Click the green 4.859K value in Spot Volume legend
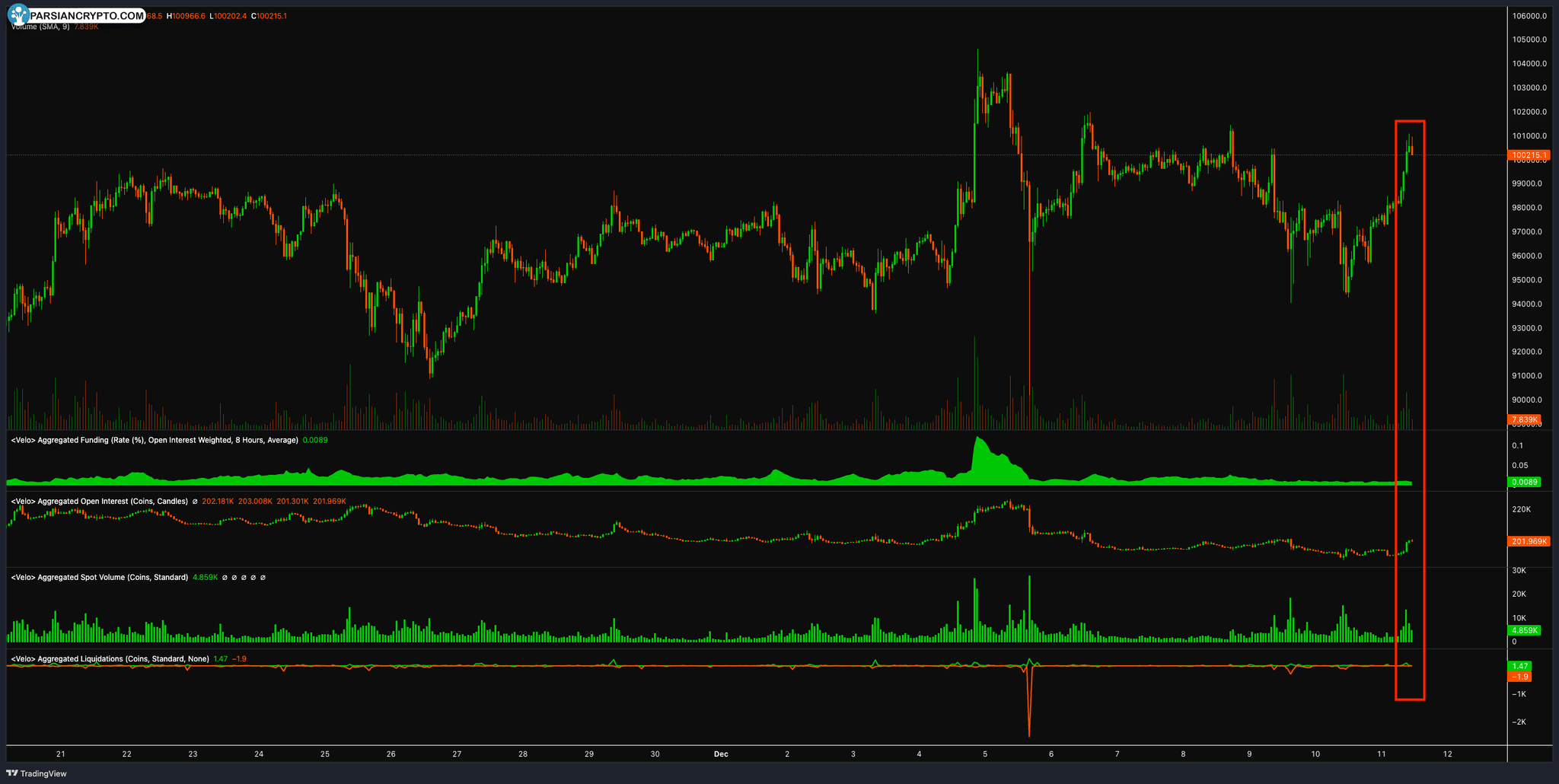This screenshot has height=784, width=1559. coord(206,577)
